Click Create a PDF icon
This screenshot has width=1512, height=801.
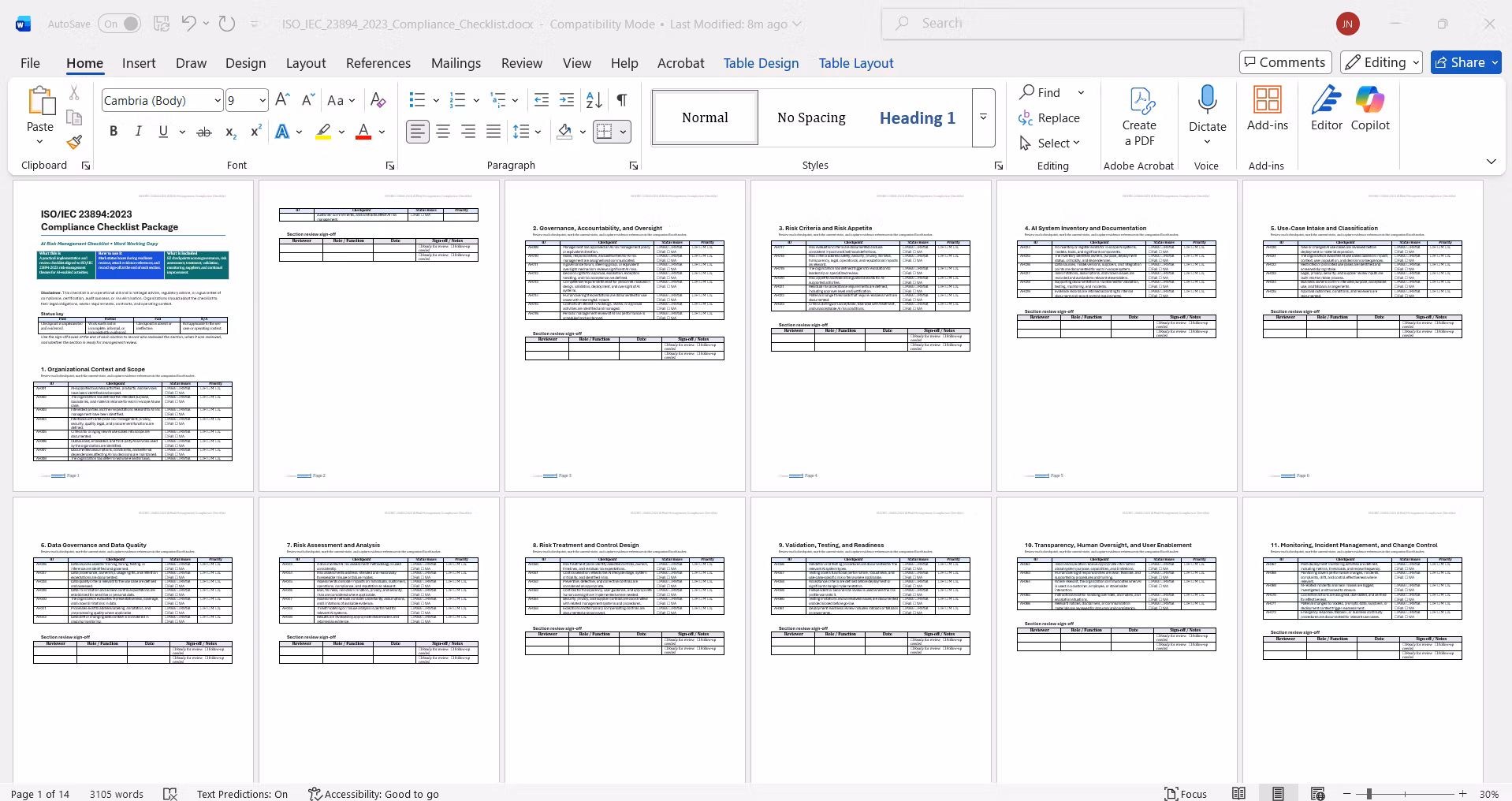(1139, 117)
